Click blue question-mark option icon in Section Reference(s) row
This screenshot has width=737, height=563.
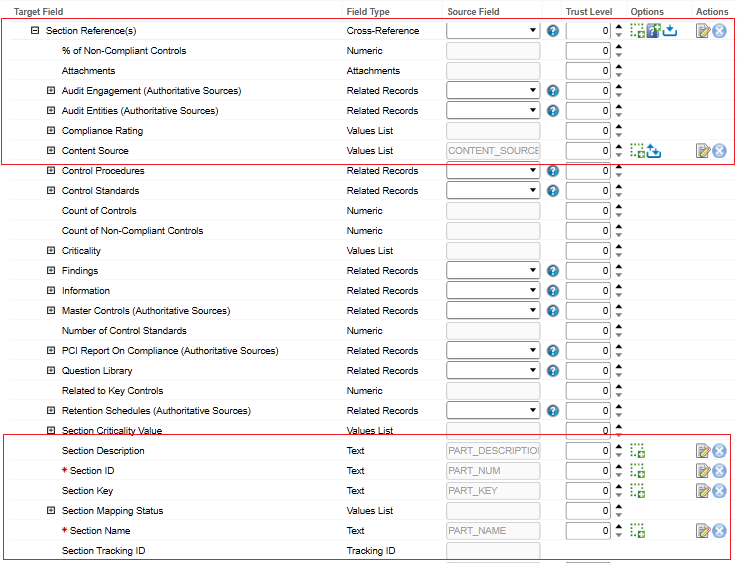(654, 31)
